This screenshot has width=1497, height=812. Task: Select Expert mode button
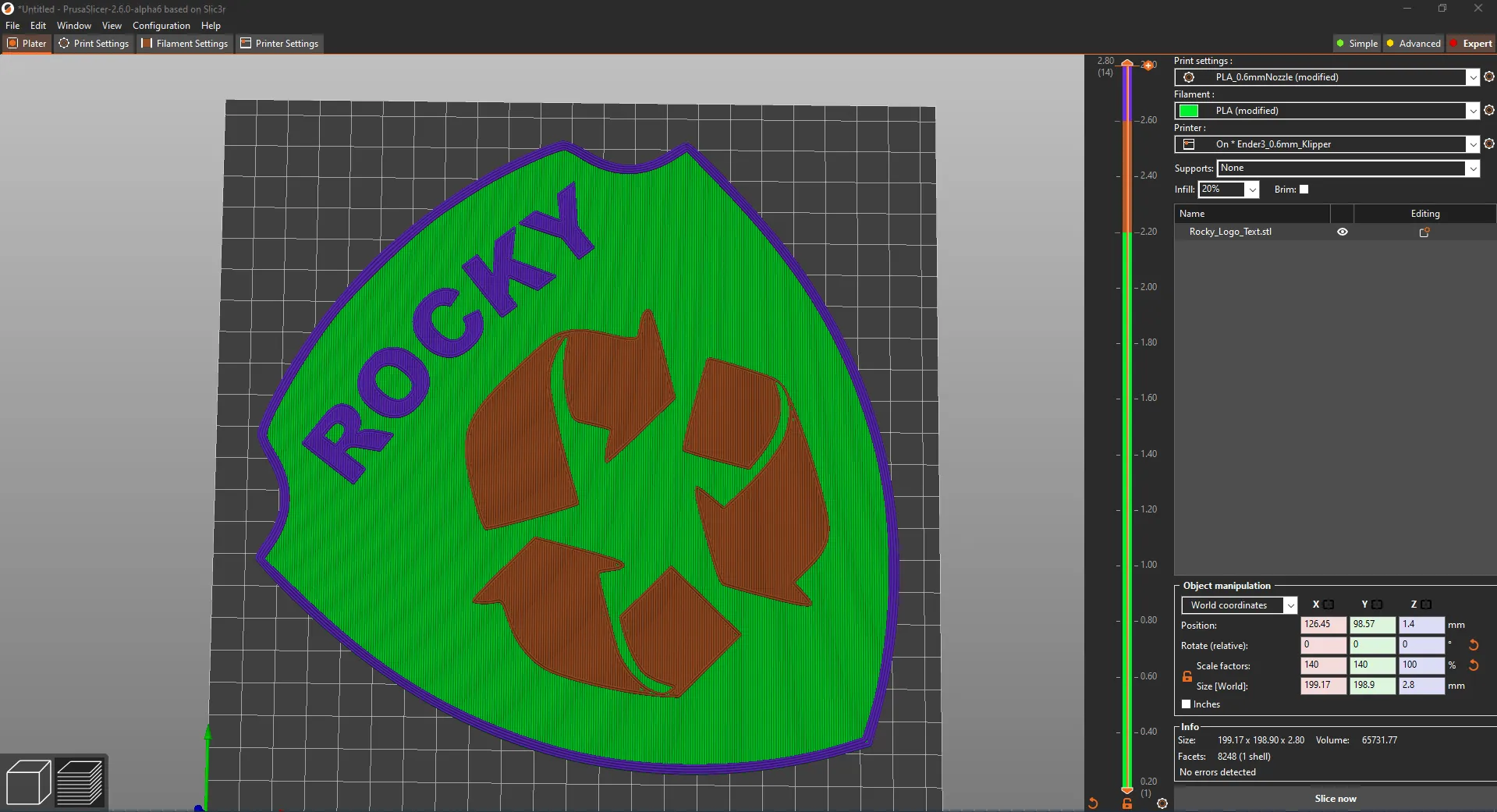pos(1470,44)
